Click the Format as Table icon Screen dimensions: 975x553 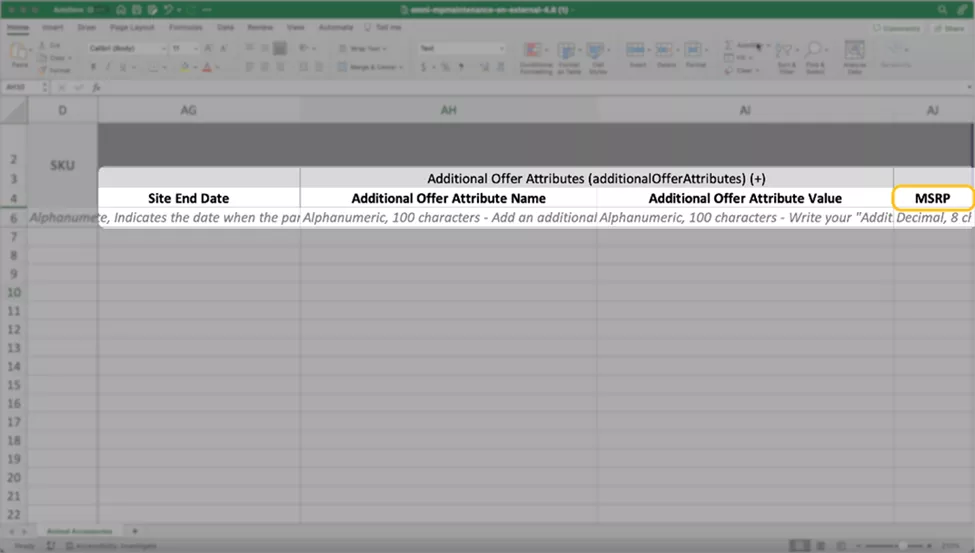pyautogui.click(x=569, y=56)
